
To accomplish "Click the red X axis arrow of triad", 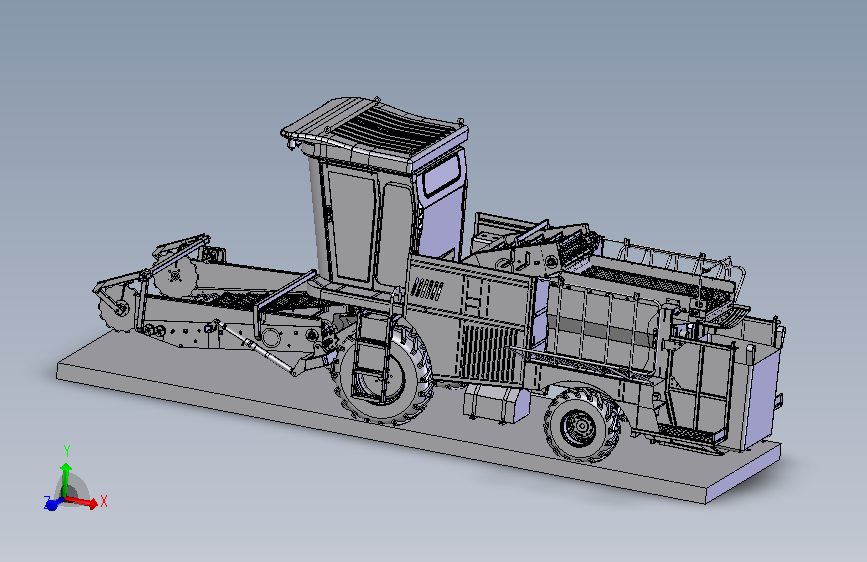I will pyautogui.click(x=83, y=501).
